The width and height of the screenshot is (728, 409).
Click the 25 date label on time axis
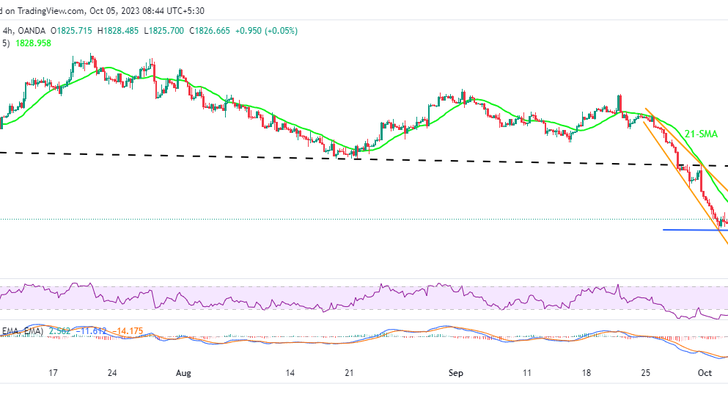(x=646, y=373)
